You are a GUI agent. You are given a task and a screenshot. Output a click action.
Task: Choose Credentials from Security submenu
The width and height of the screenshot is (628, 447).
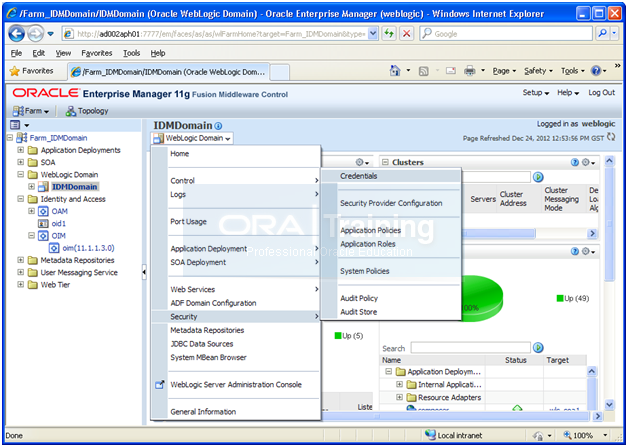pyautogui.click(x=390, y=176)
